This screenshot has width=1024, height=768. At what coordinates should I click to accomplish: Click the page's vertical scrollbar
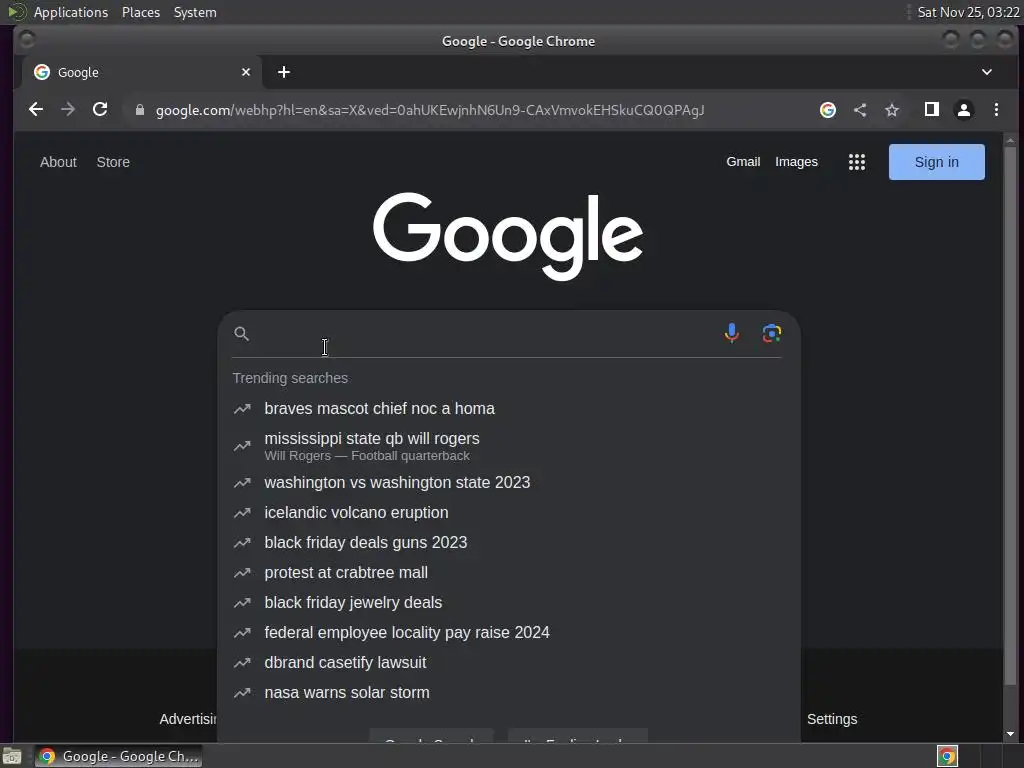coord(1010,418)
